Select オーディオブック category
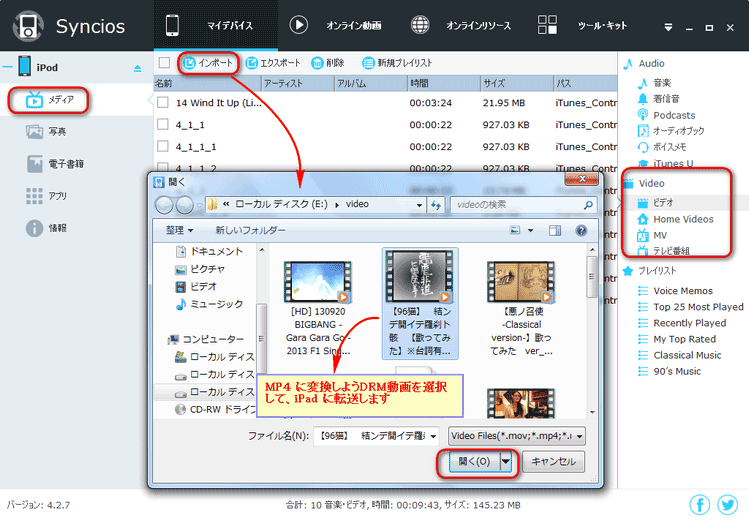This screenshot has height=521, width=749. tap(671, 131)
